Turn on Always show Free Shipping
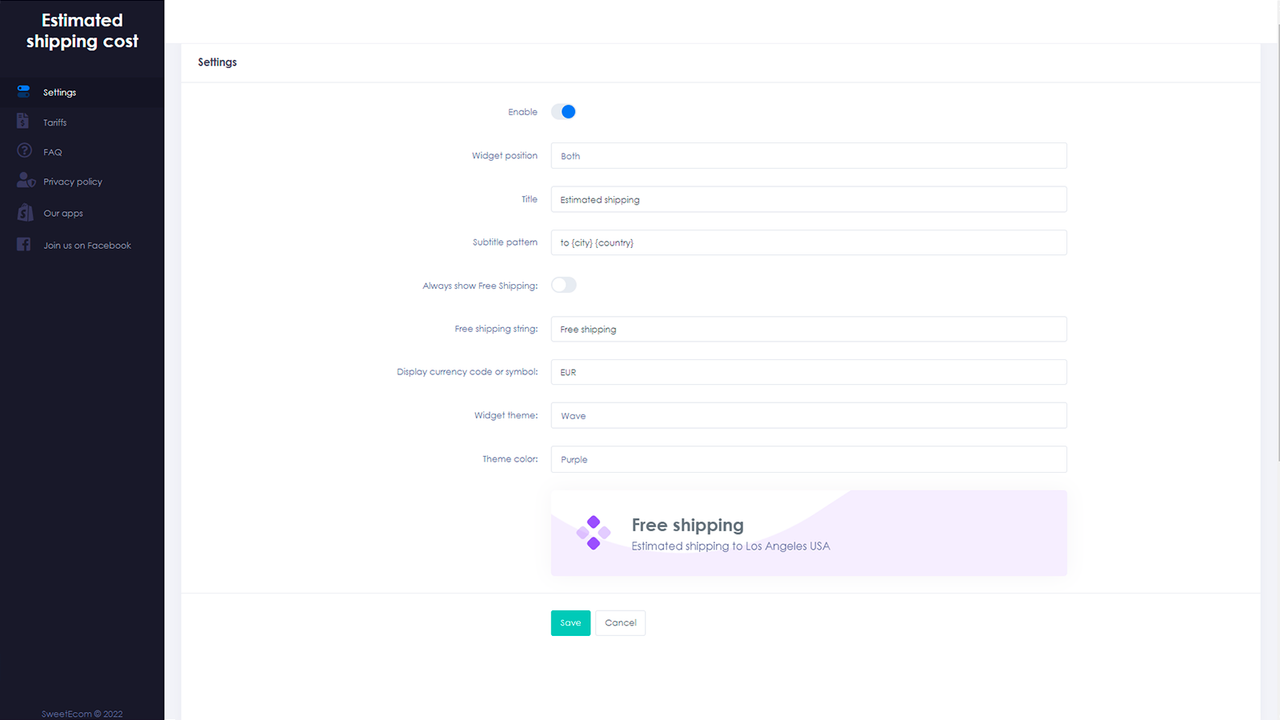Viewport: 1280px width, 720px height. coord(563,285)
